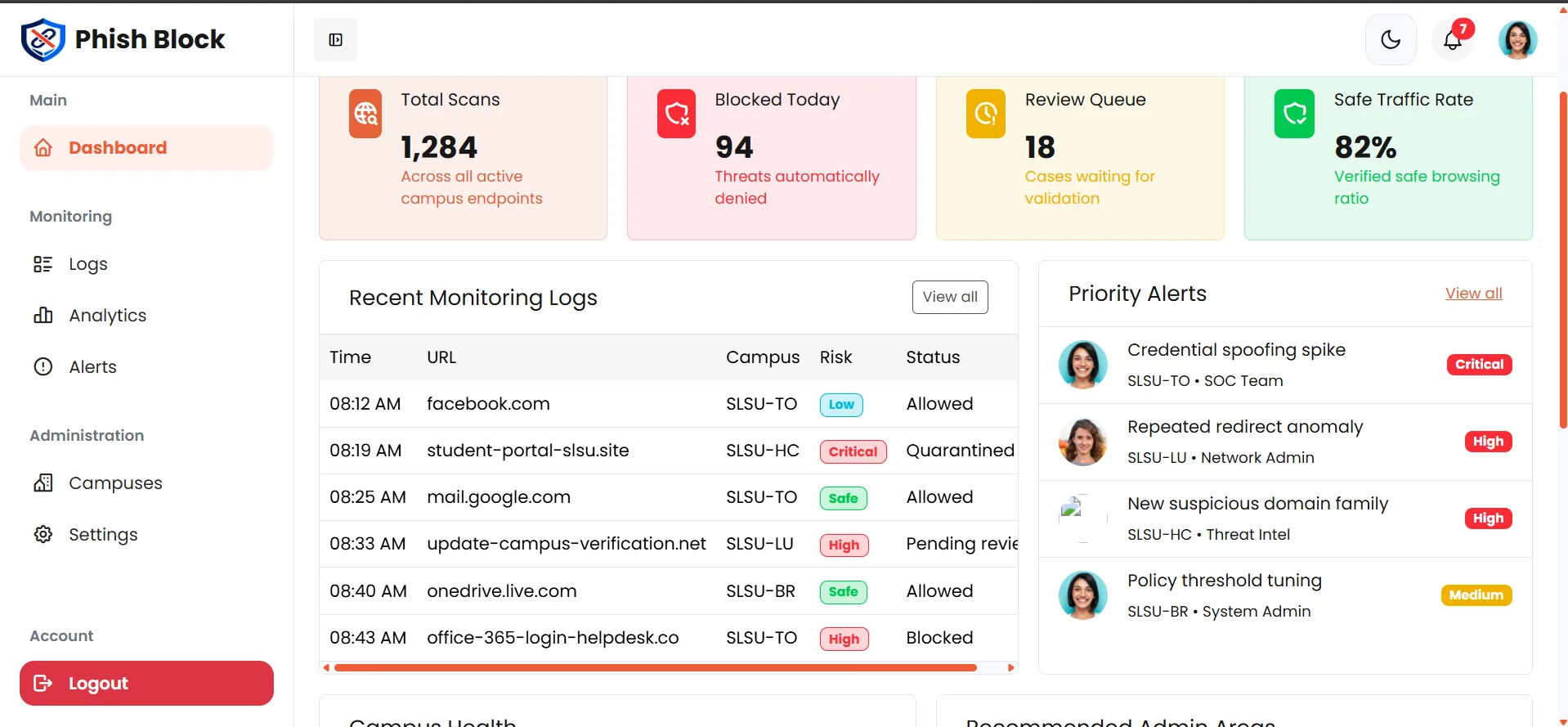Viewport: 1568px width, 727px height.
Task: Click View all for Recent Monitoring Logs
Action: pos(950,297)
